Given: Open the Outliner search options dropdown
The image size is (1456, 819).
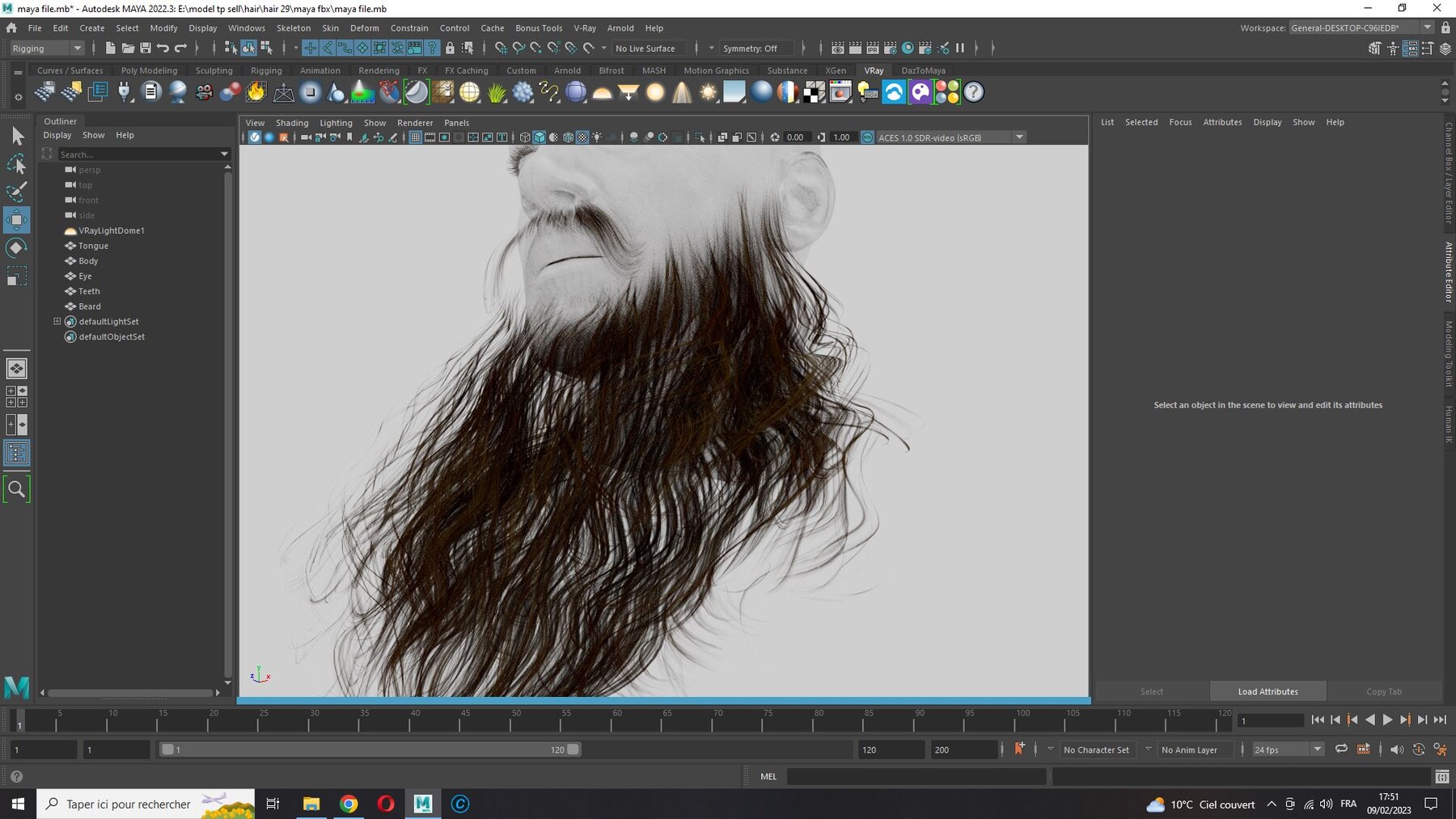Looking at the screenshot, I should (224, 154).
